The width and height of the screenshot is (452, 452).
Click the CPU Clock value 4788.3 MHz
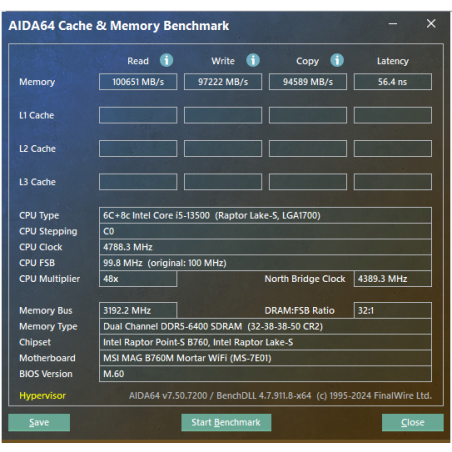265,247
